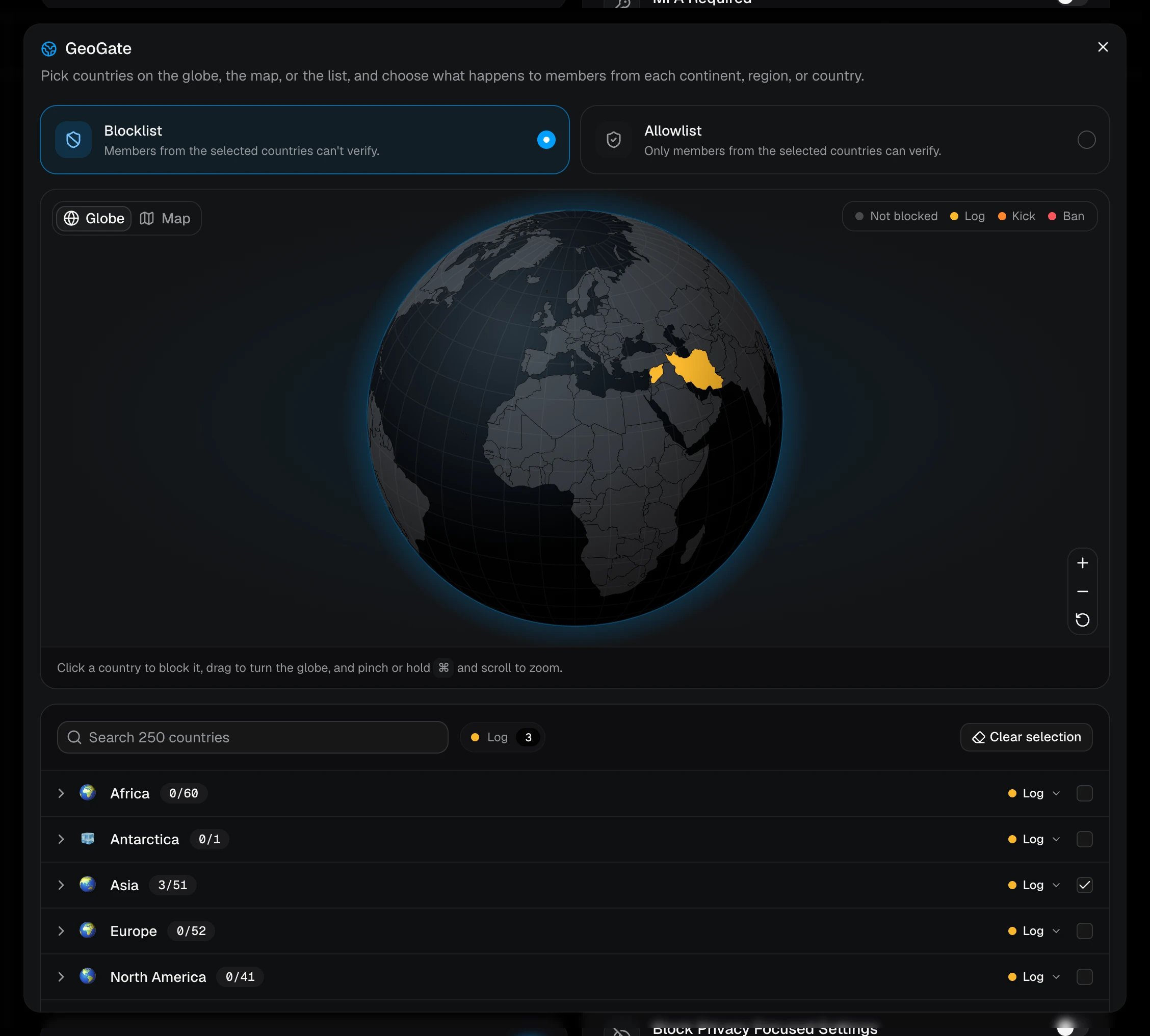Click the Not blocked legend item
Viewport: 1150px width, 1036px height.
[x=896, y=216]
